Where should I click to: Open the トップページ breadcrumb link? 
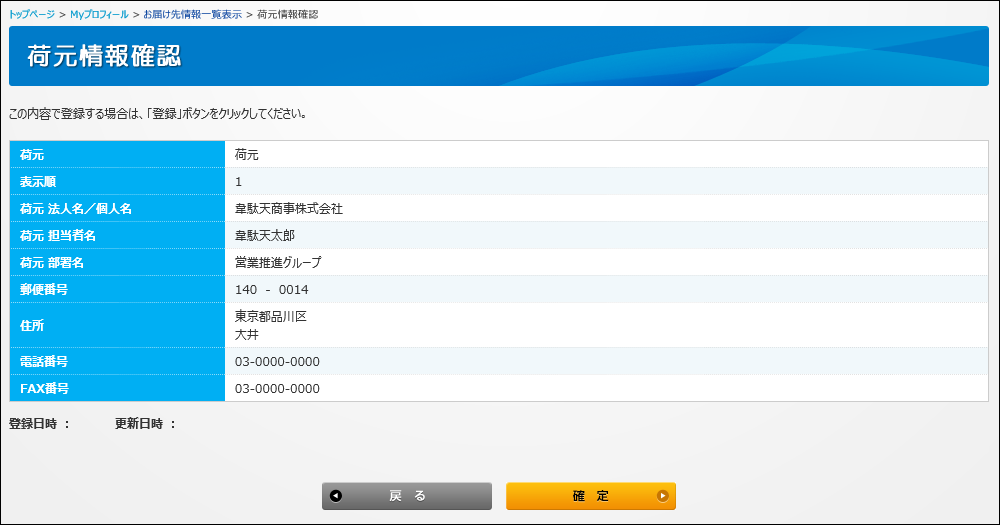click(x=31, y=15)
